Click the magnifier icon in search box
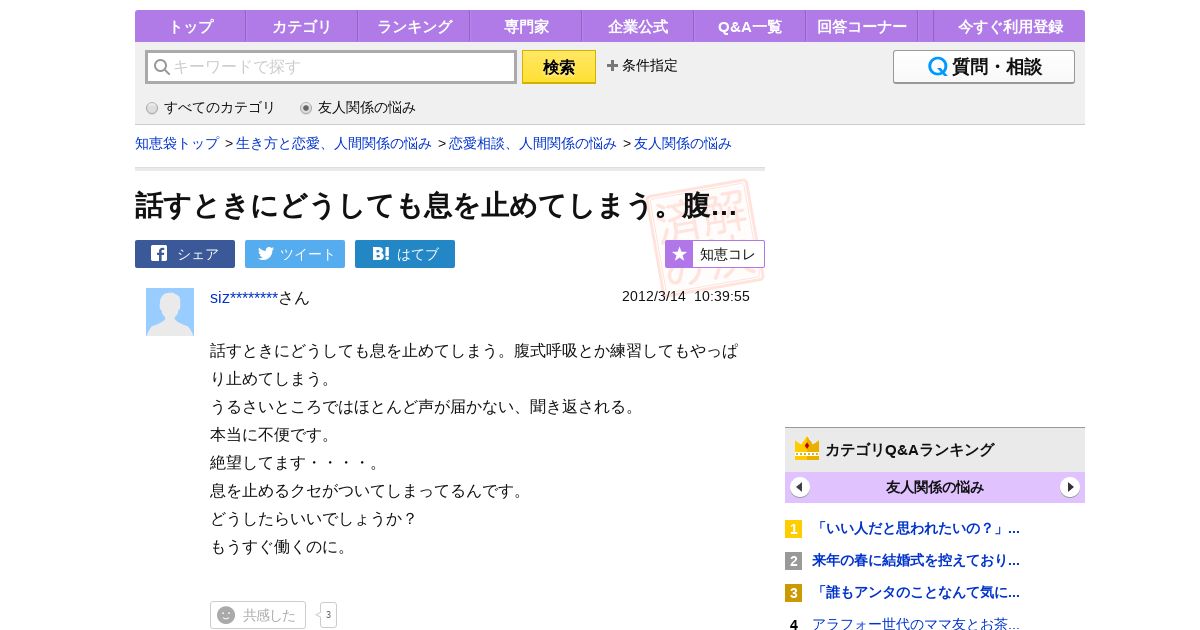The height and width of the screenshot is (630, 1200). (161, 67)
